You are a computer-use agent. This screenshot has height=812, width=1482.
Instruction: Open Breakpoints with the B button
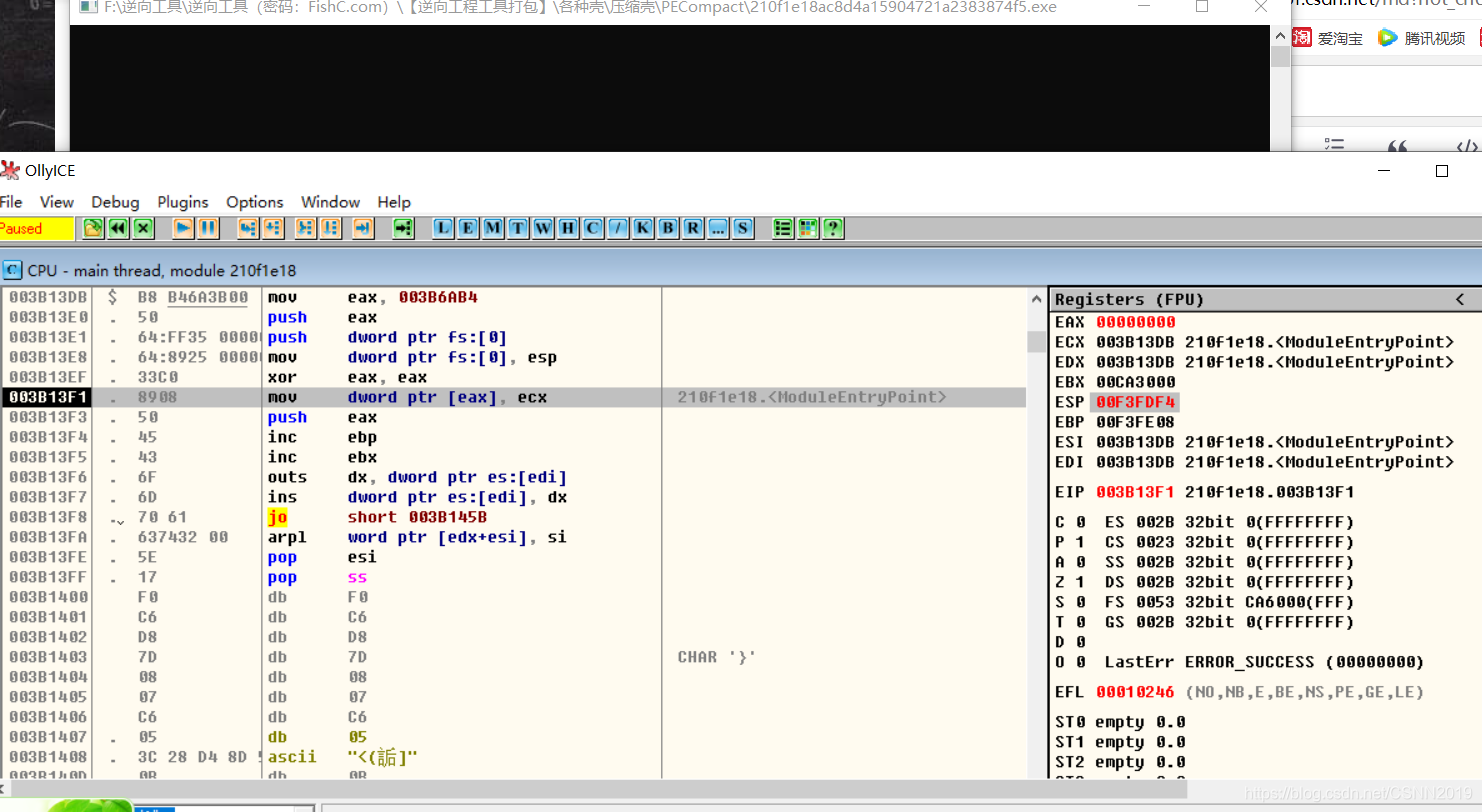[668, 228]
